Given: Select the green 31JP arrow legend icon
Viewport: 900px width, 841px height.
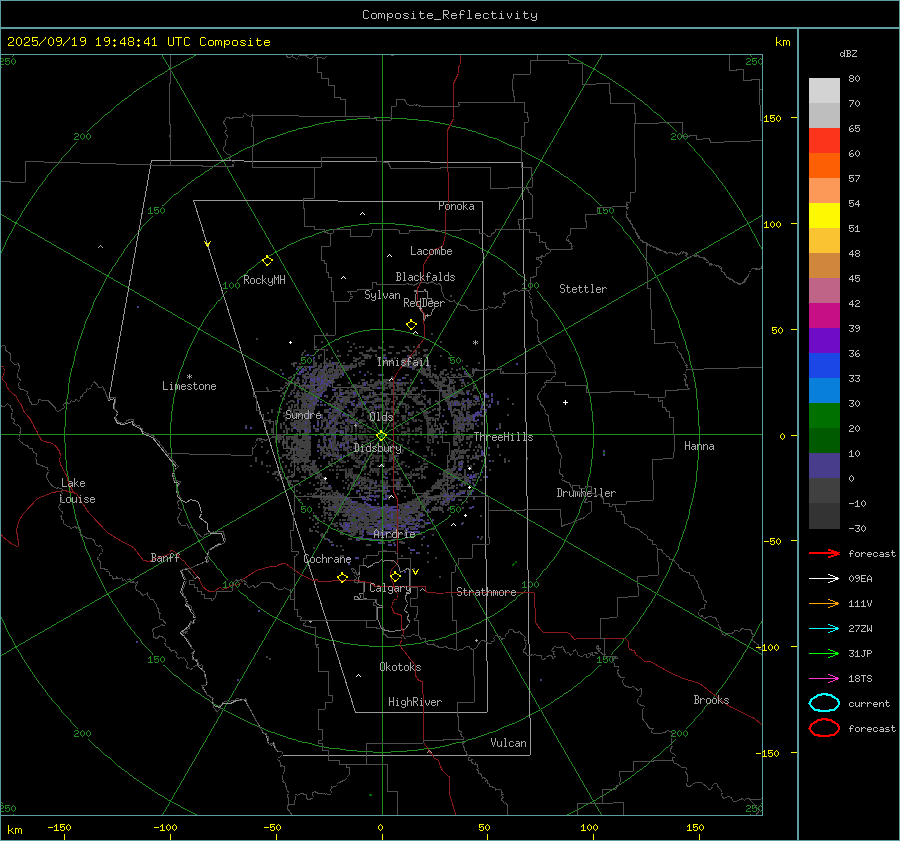Looking at the screenshot, I should click(824, 653).
